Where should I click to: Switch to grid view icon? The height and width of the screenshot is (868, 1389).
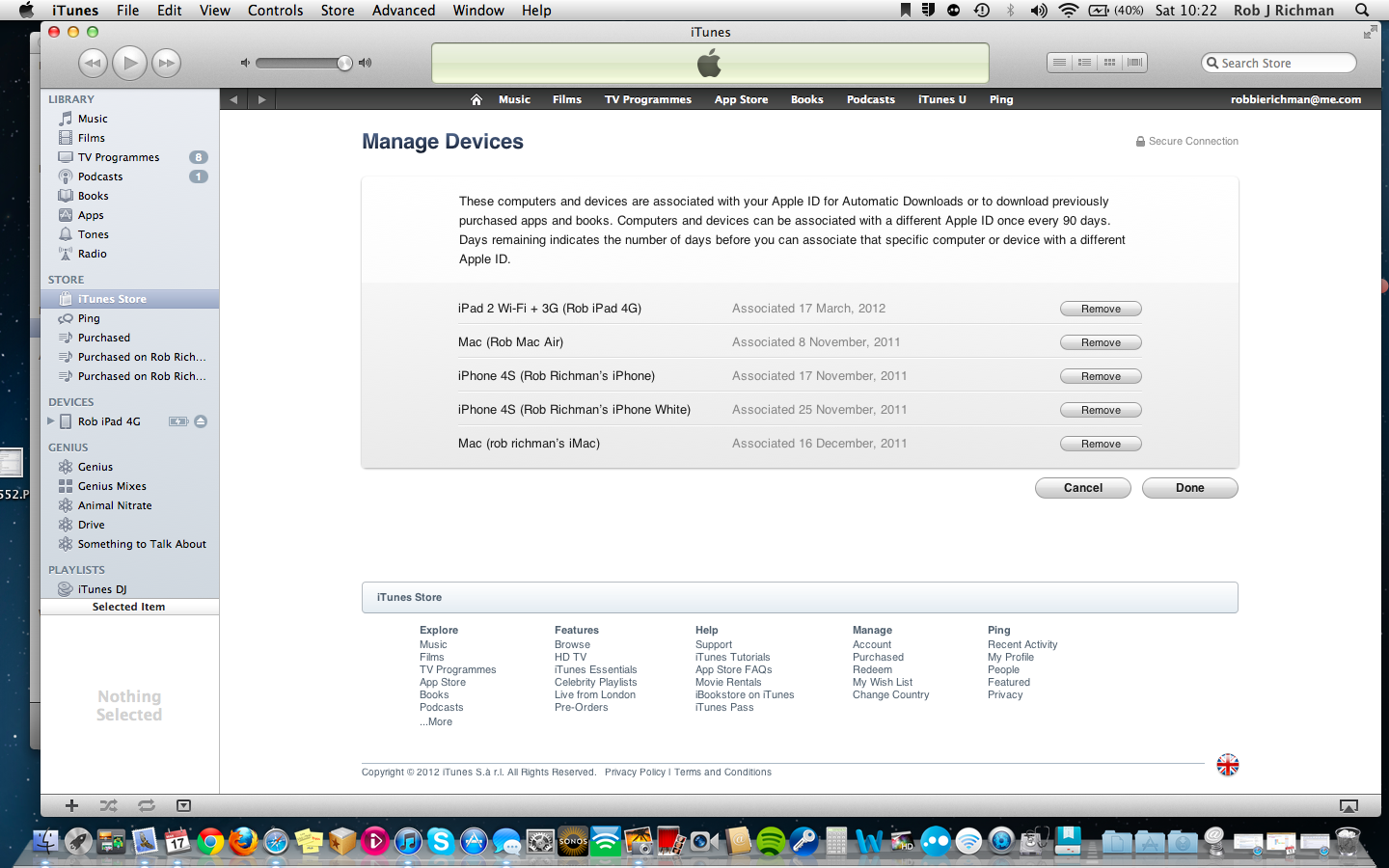(x=1109, y=63)
